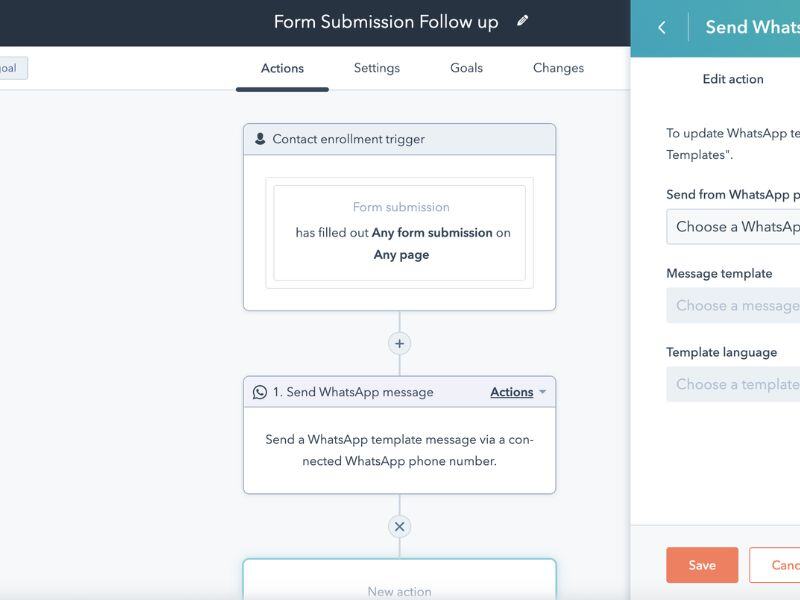Click WhatsApp template message description text

399,450
